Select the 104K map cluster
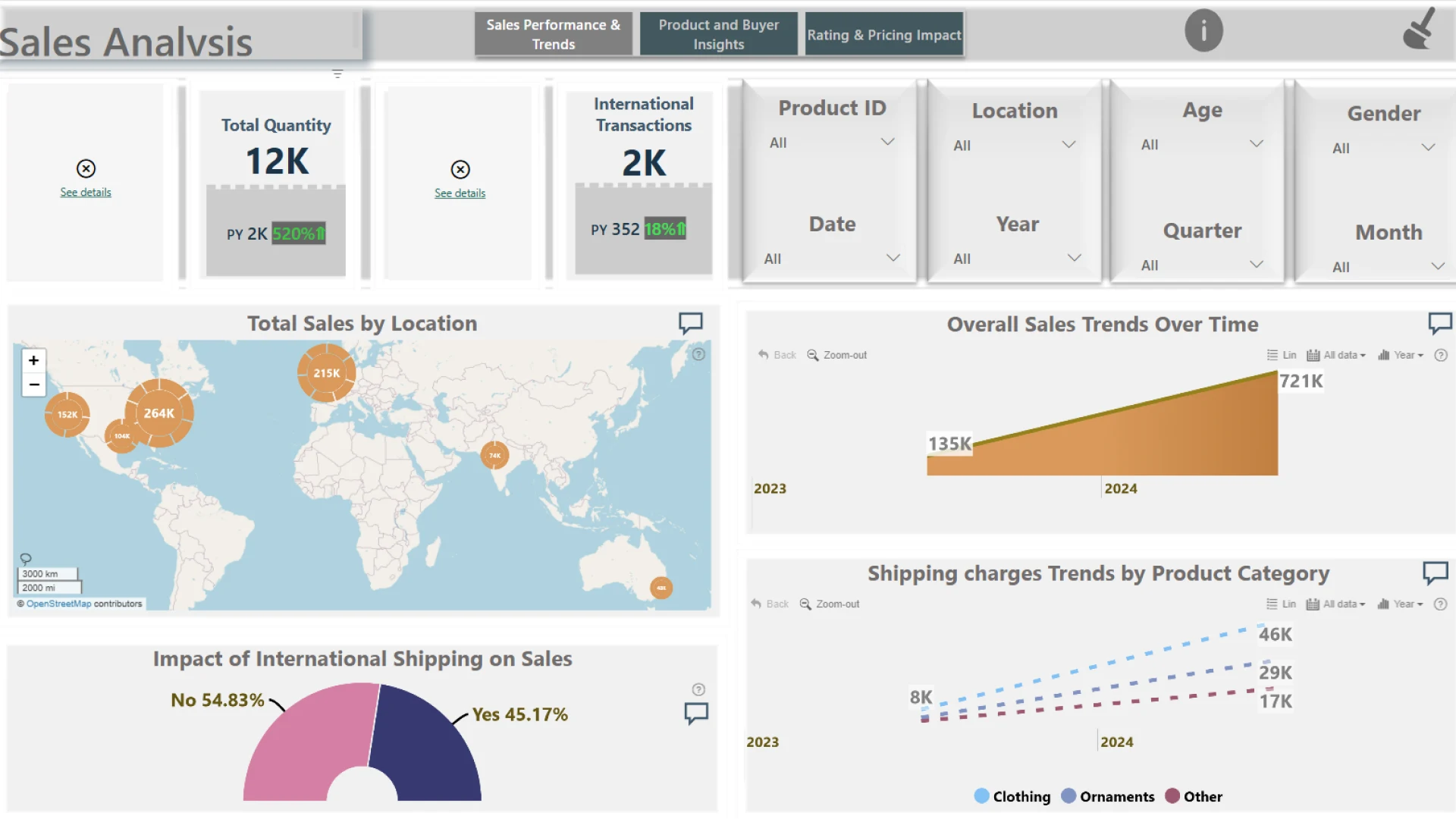Image resolution: width=1456 pixels, height=819 pixels. point(122,436)
